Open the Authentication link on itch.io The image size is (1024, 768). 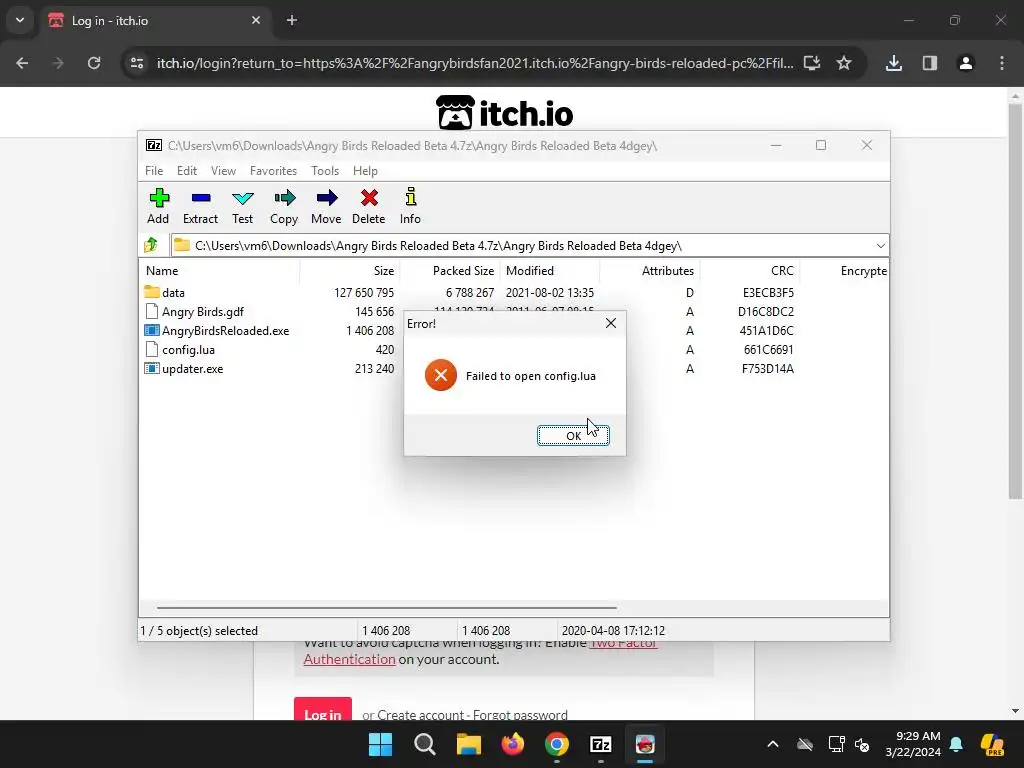pyautogui.click(x=349, y=659)
